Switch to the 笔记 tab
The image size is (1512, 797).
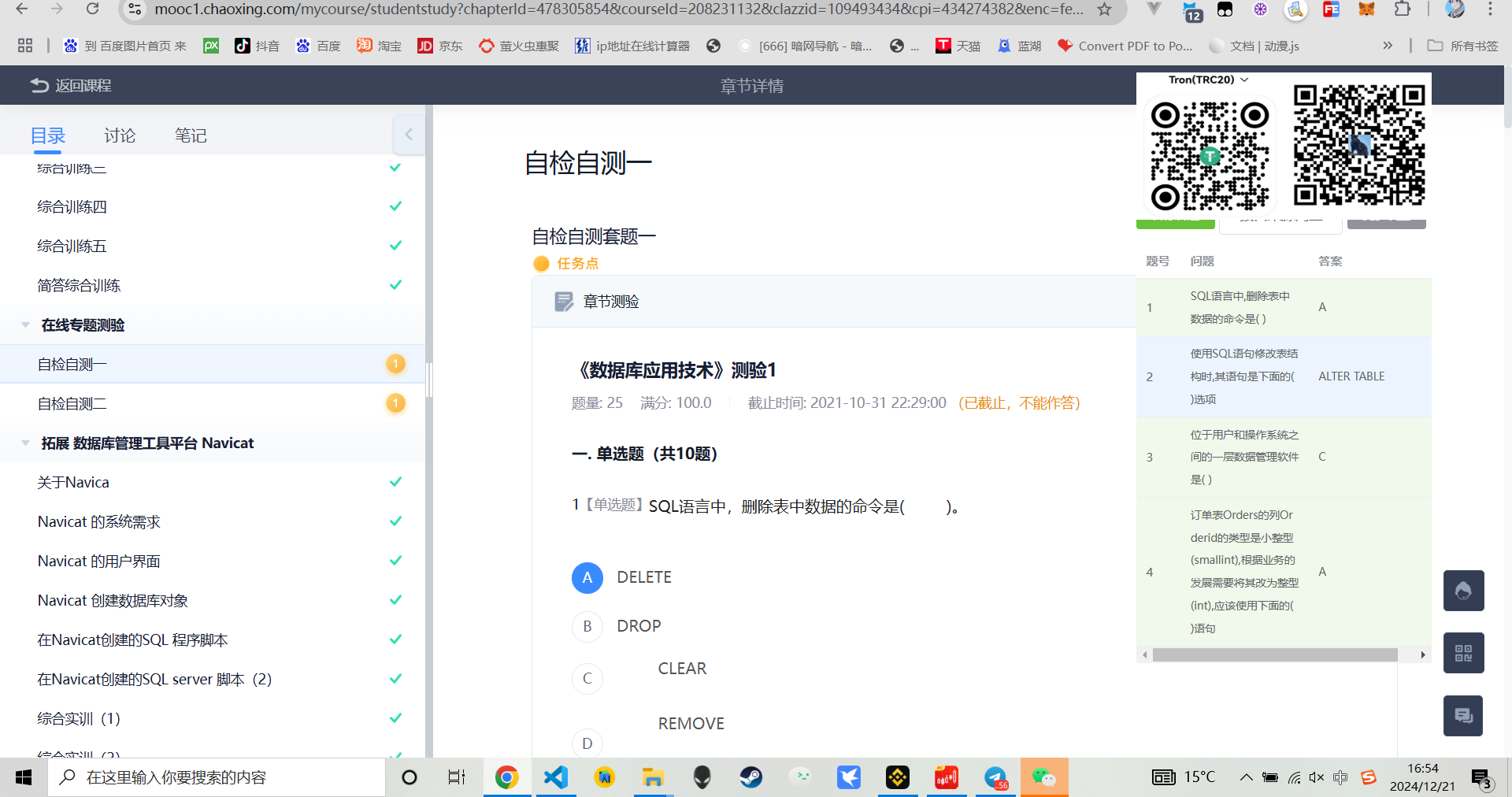(191, 135)
